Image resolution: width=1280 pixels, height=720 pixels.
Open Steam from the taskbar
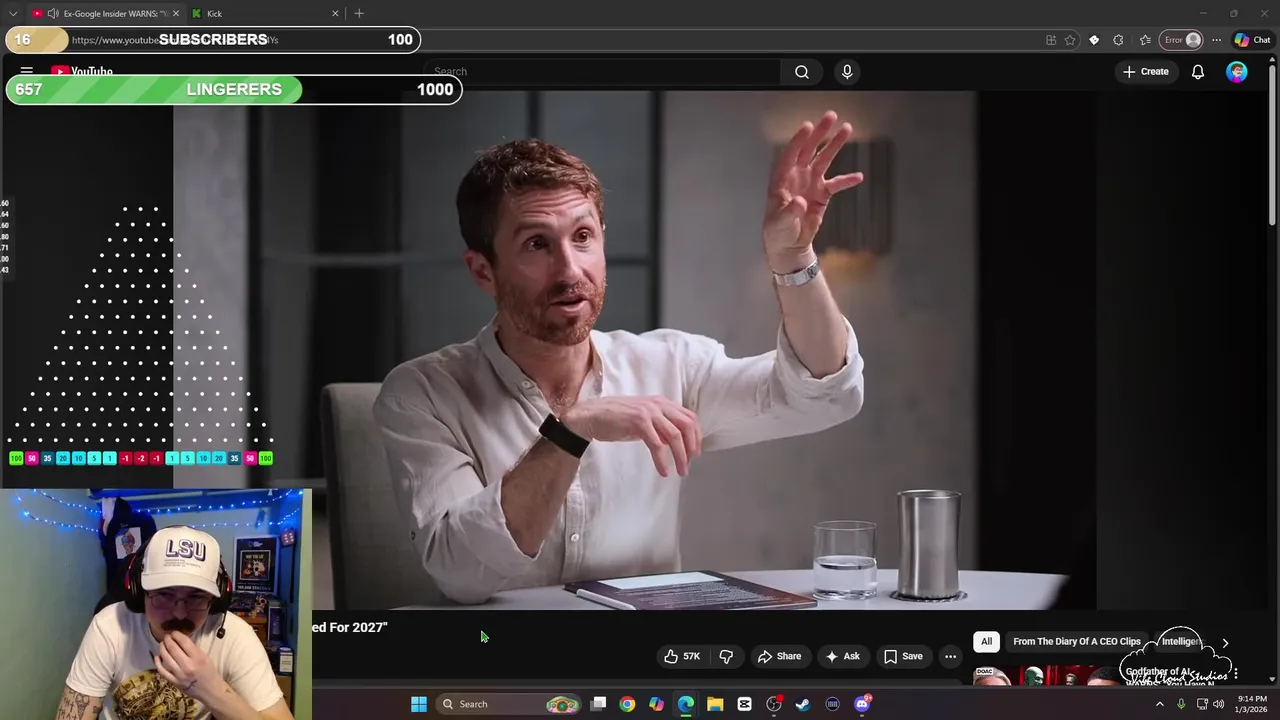803,704
